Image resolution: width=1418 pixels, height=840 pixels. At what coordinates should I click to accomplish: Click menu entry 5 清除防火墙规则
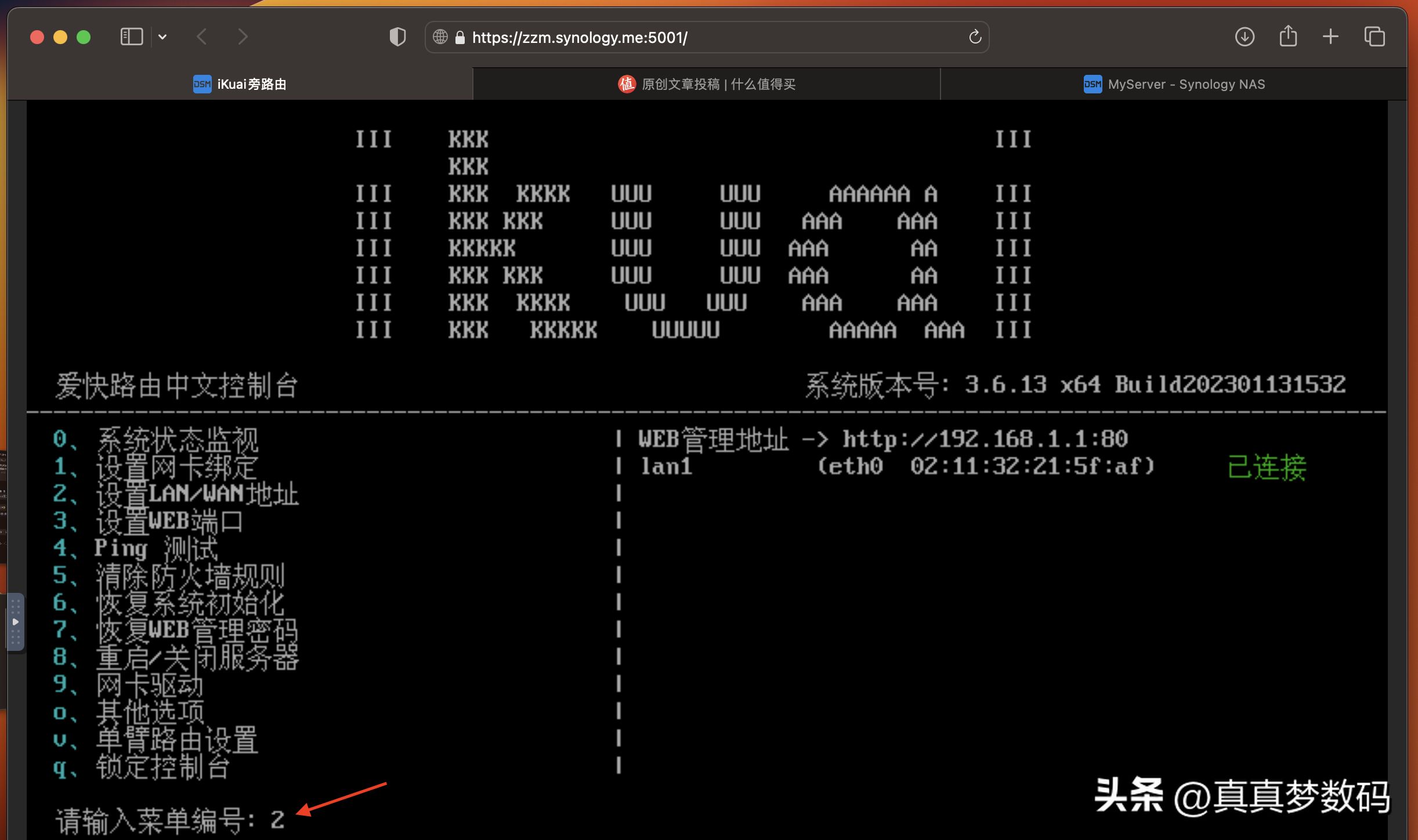pyautogui.click(x=168, y=576)
